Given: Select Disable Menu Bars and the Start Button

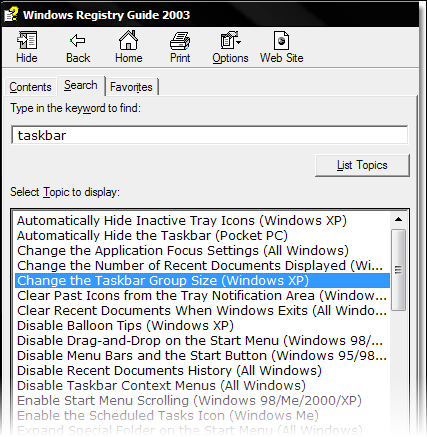Looking at the screenshot, I should [202, 355].
